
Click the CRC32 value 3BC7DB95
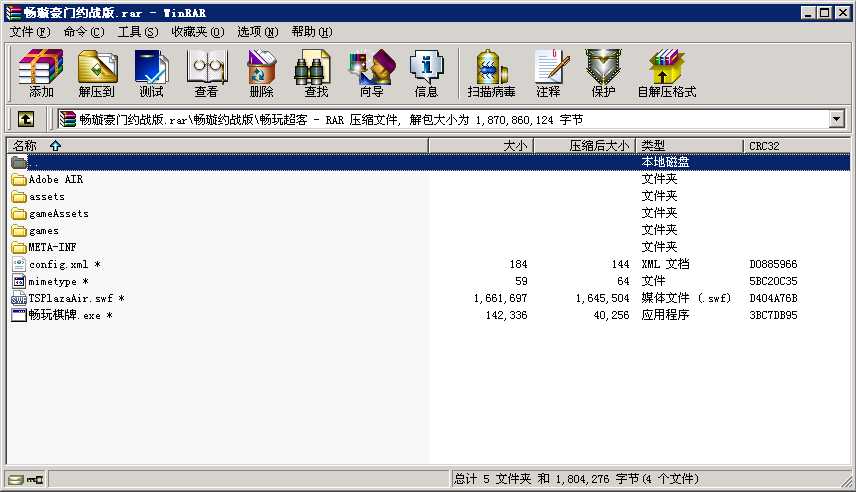(x=773, y=315)
